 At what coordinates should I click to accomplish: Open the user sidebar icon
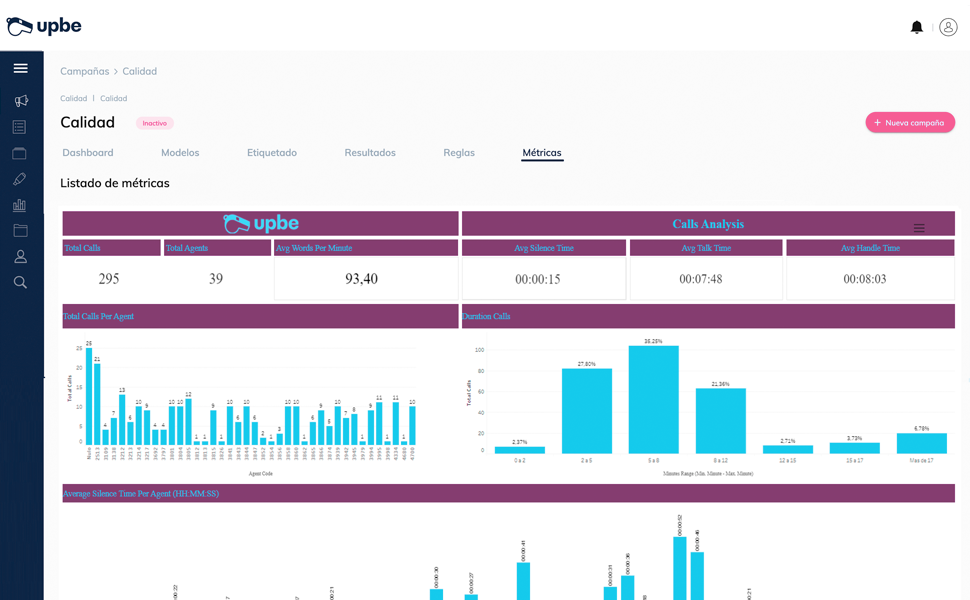[20, 256]
